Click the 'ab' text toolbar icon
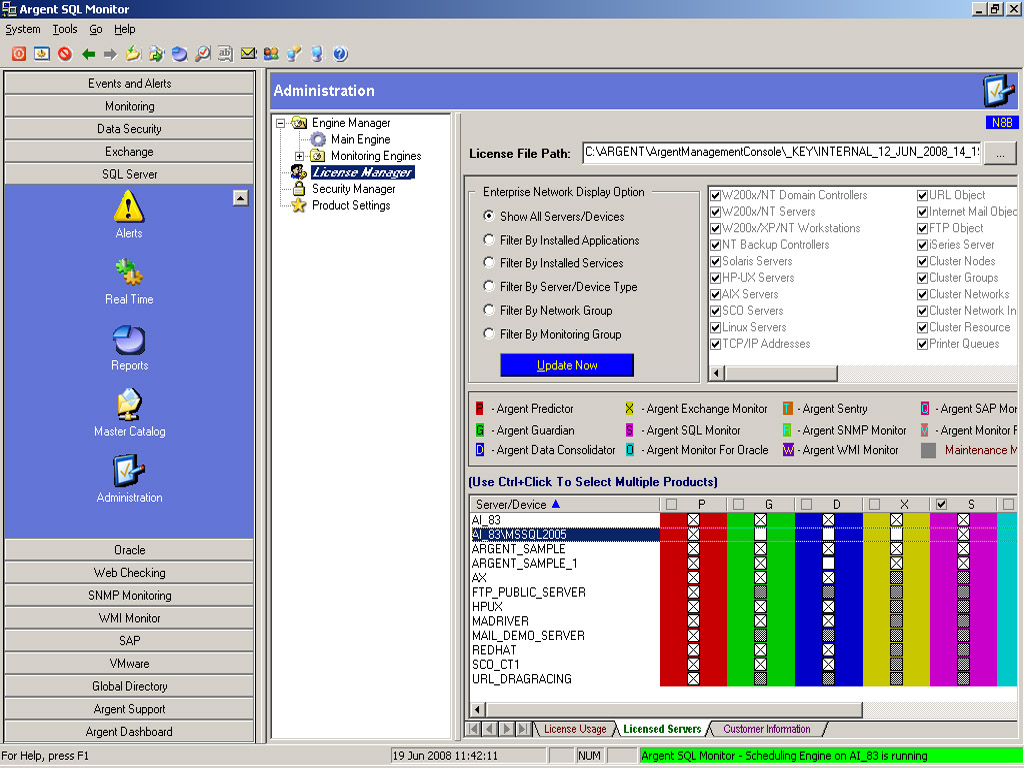 tap(225, 54)
